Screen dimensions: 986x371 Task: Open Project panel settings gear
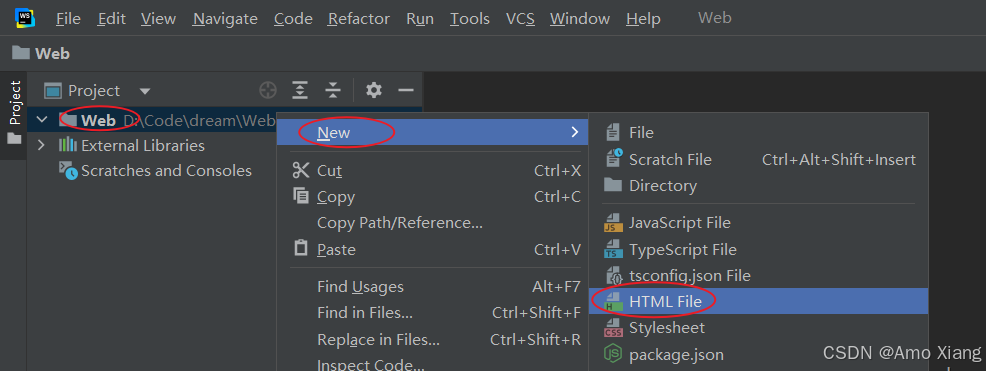point(374,91)
